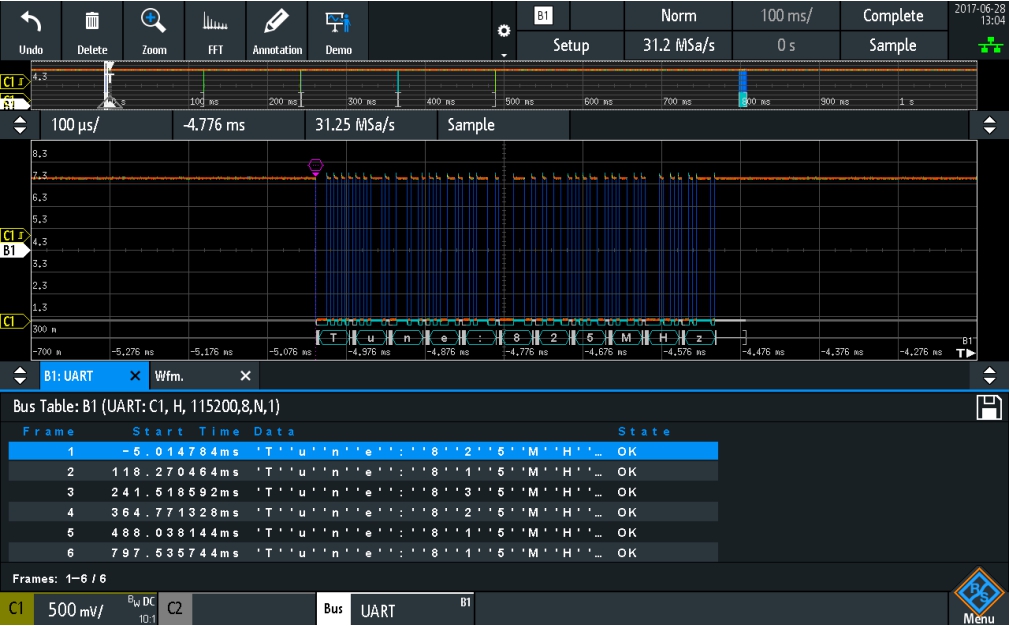Open the Bus label button
The height and width of the screenshot is (626, 1010).
pyautogui.click(x=333, y=609)
